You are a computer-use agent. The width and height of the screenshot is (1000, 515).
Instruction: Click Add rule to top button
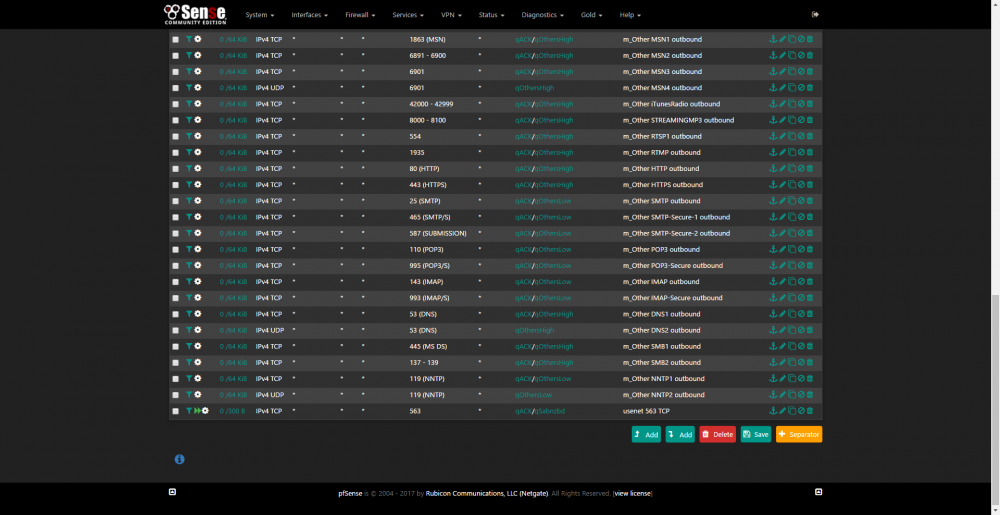[x=646, y=434]
